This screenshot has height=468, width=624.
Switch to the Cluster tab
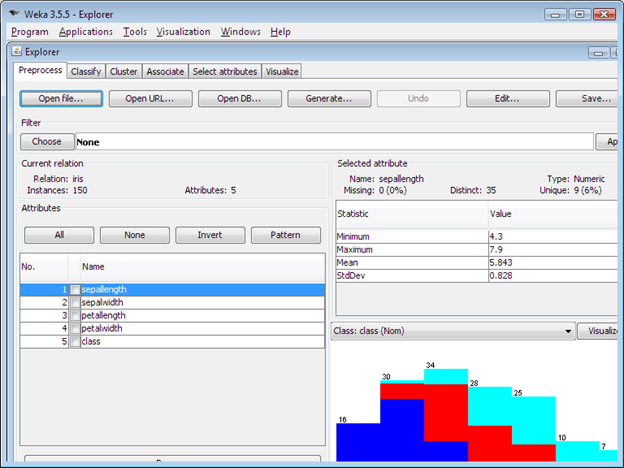point(123,72)
